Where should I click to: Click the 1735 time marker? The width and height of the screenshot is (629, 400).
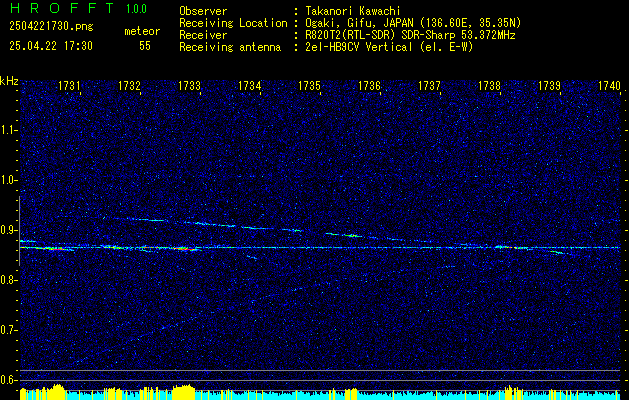click(x=309, y=85)
